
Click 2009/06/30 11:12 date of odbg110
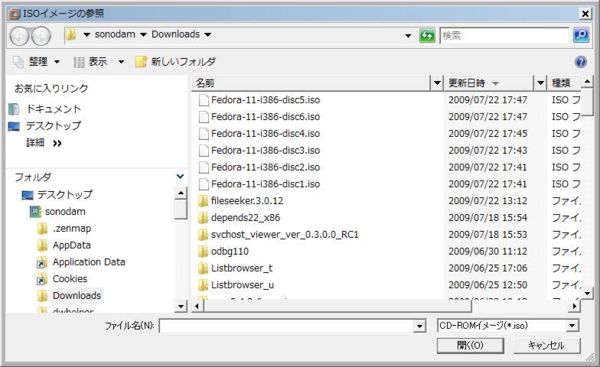point(488,252)
